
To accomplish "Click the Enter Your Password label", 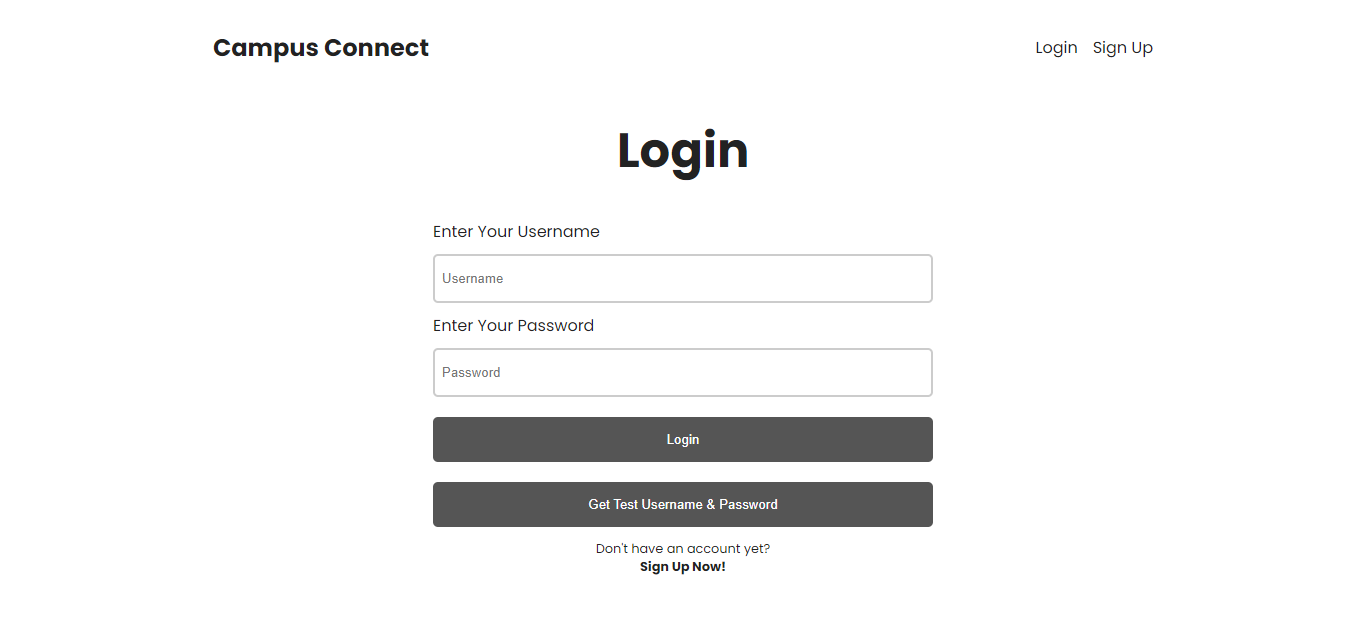I will click(513, 325).
